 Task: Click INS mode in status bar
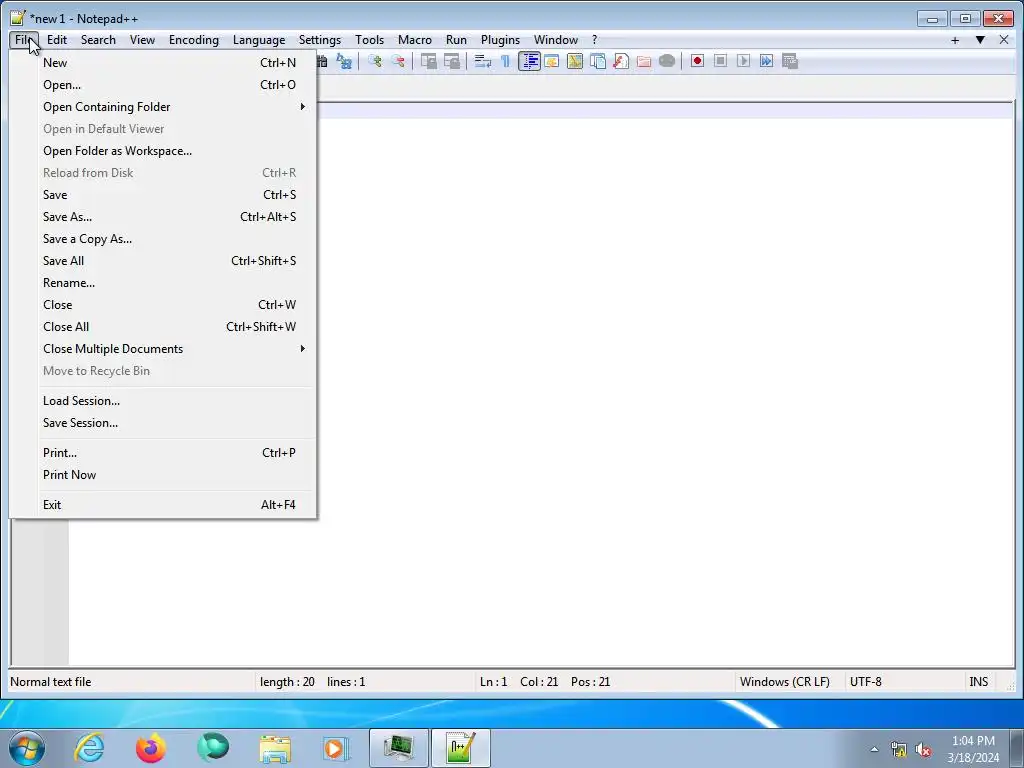click(x=979, y=682)
